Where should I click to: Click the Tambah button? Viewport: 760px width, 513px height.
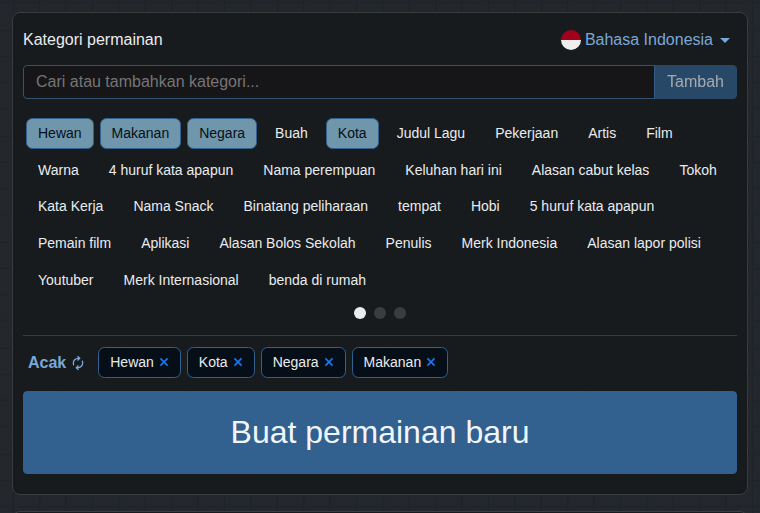click(696, 82)
